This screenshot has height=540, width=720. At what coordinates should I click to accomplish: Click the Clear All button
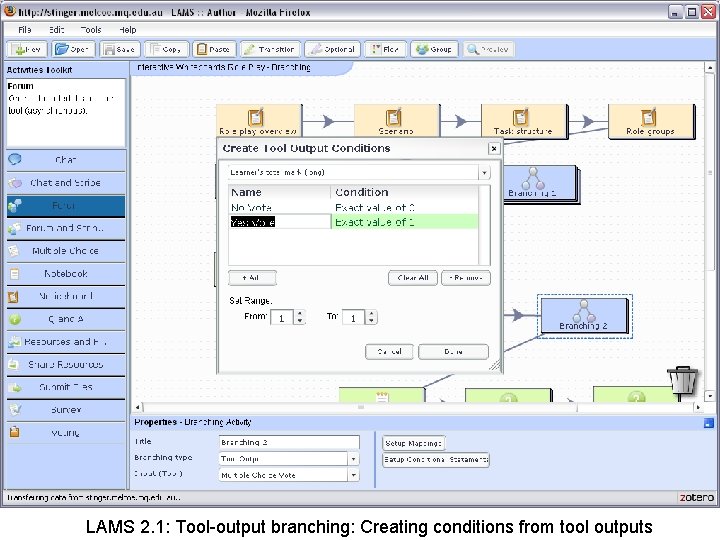[413, 278]
